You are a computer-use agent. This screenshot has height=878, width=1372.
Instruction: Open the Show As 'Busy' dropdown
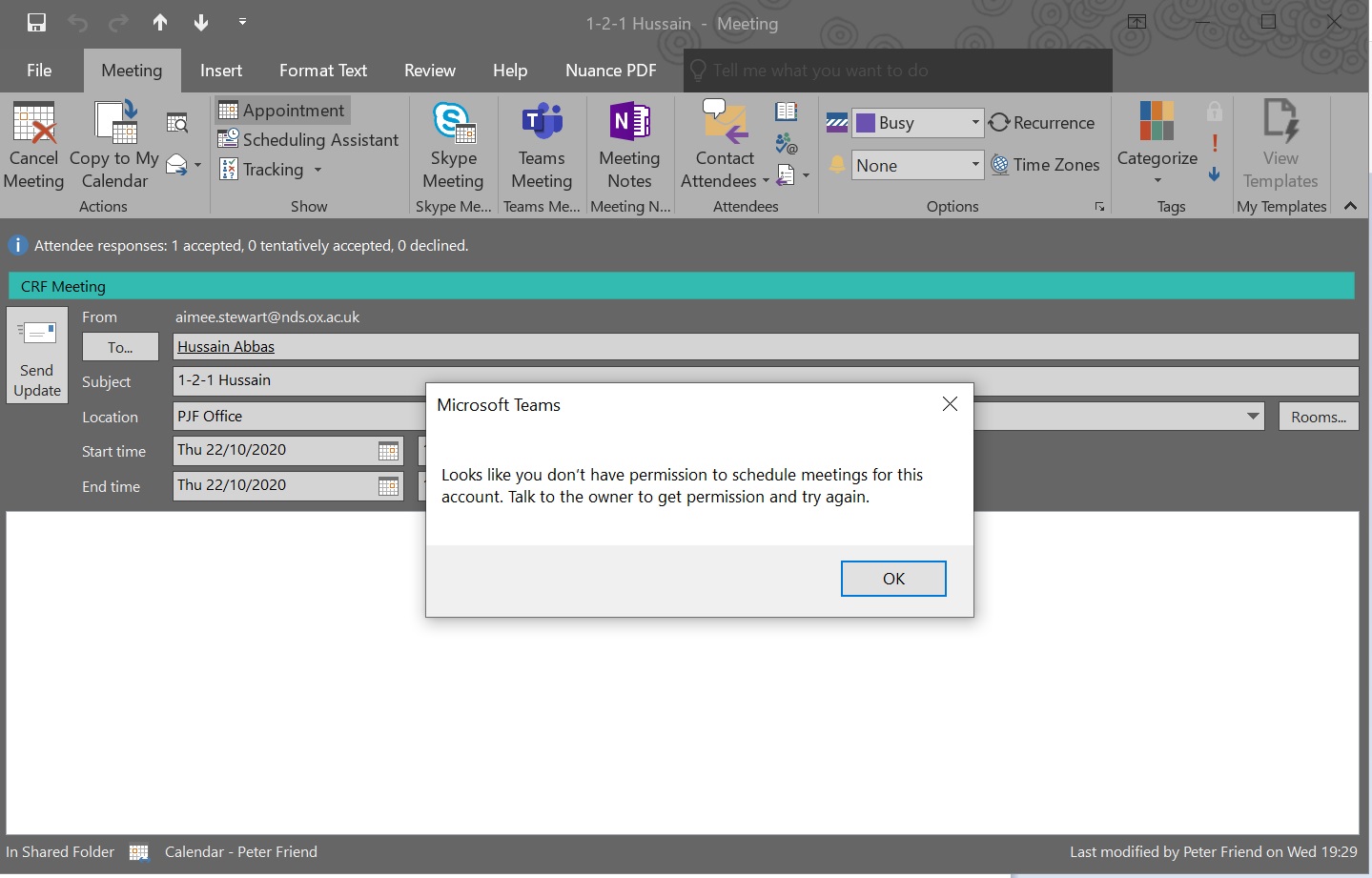[x=917, y=123]
